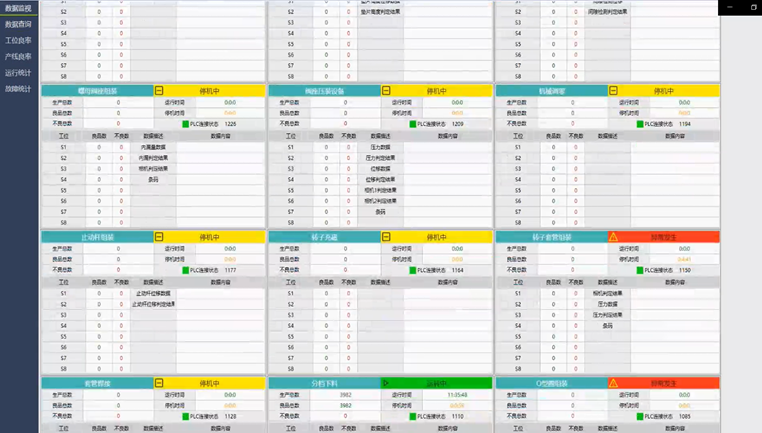Click the stopped minus icon in the PLC 1209 panel
This screenshot has height=433, width=762.
coord(386,91)
